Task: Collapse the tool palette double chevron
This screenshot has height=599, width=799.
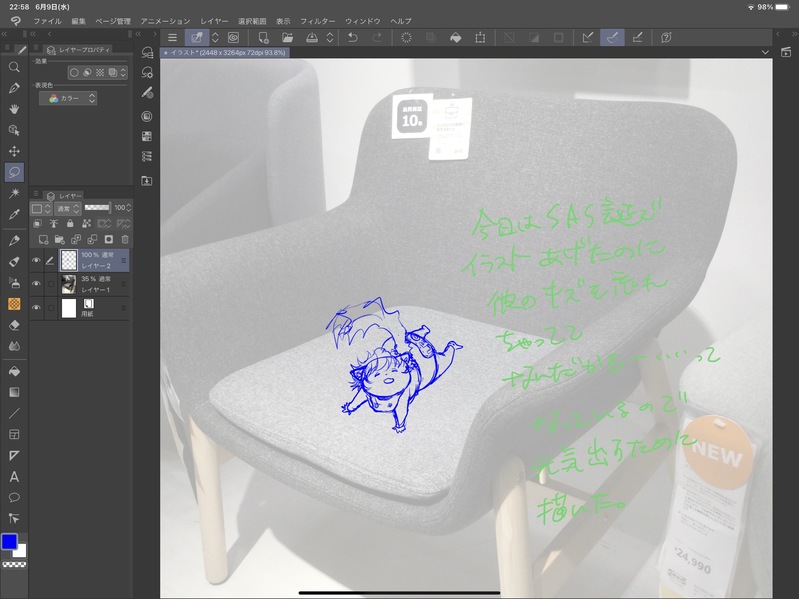Action: pos(5,34)
